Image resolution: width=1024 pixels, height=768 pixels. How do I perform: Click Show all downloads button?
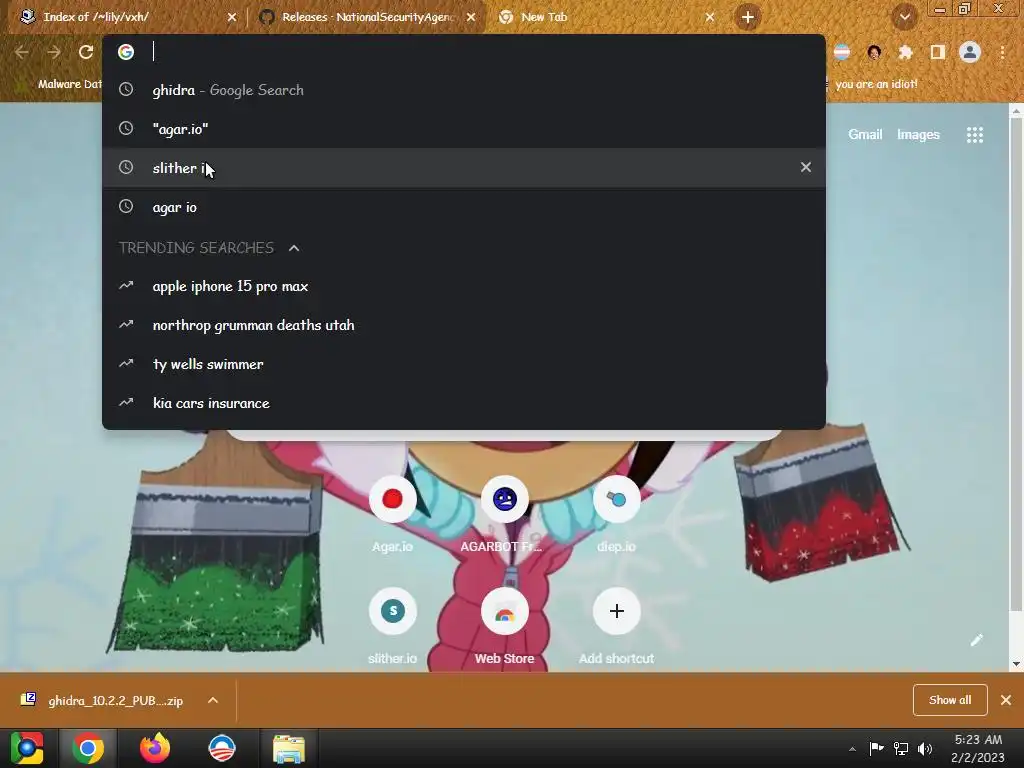pyautogui.click(x=950, y=700)
